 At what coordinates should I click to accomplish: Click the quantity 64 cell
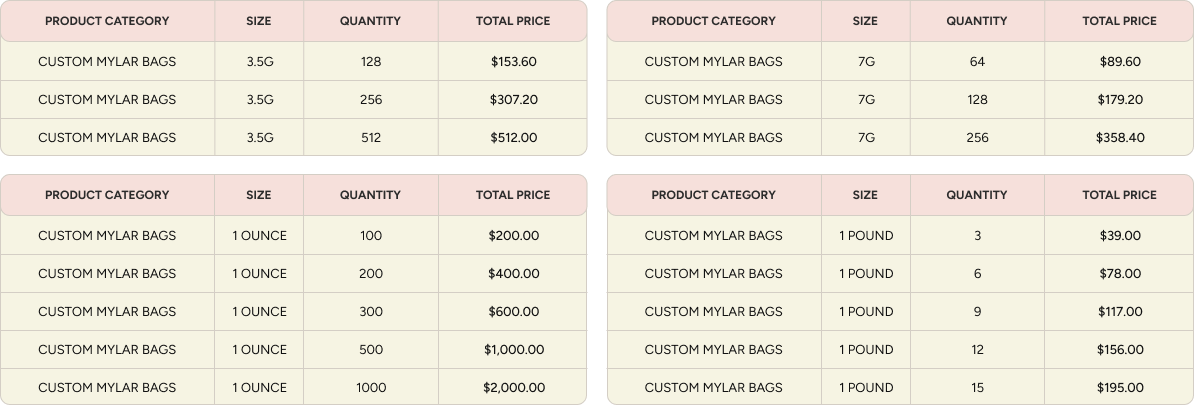coord(977,62)
